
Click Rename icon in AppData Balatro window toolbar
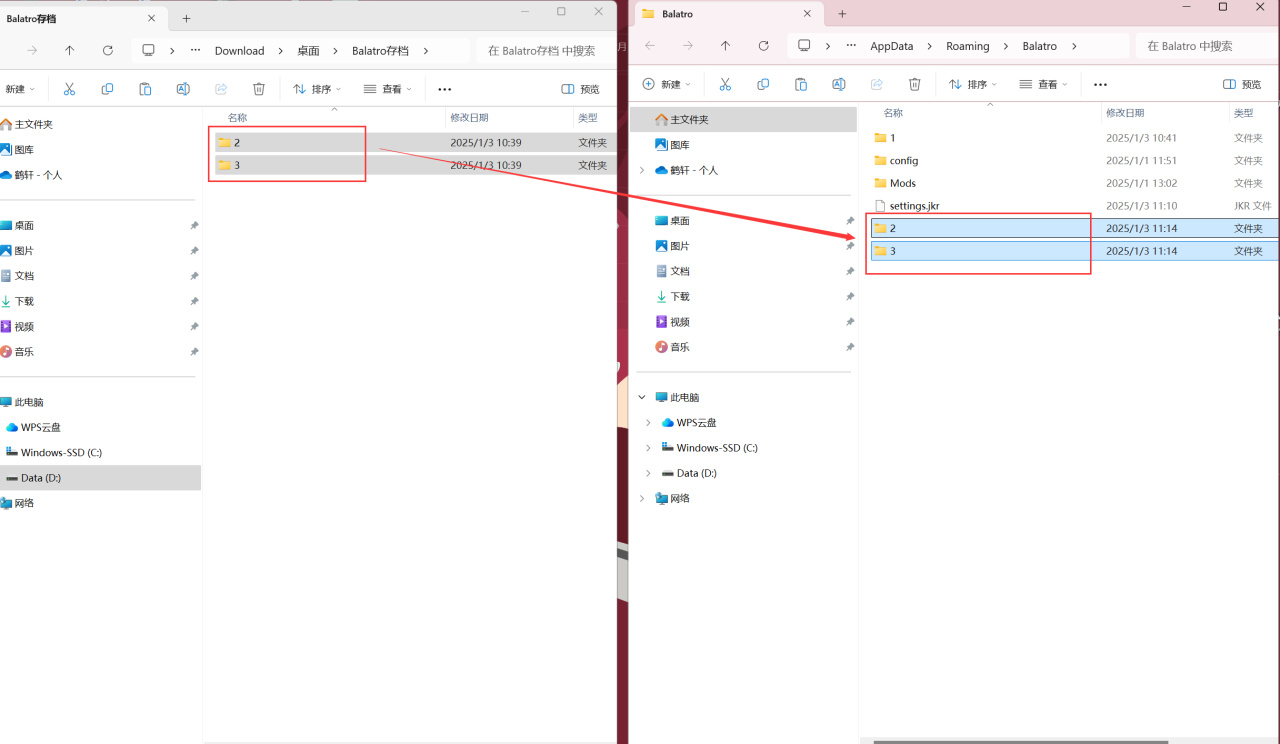(839, 84)
